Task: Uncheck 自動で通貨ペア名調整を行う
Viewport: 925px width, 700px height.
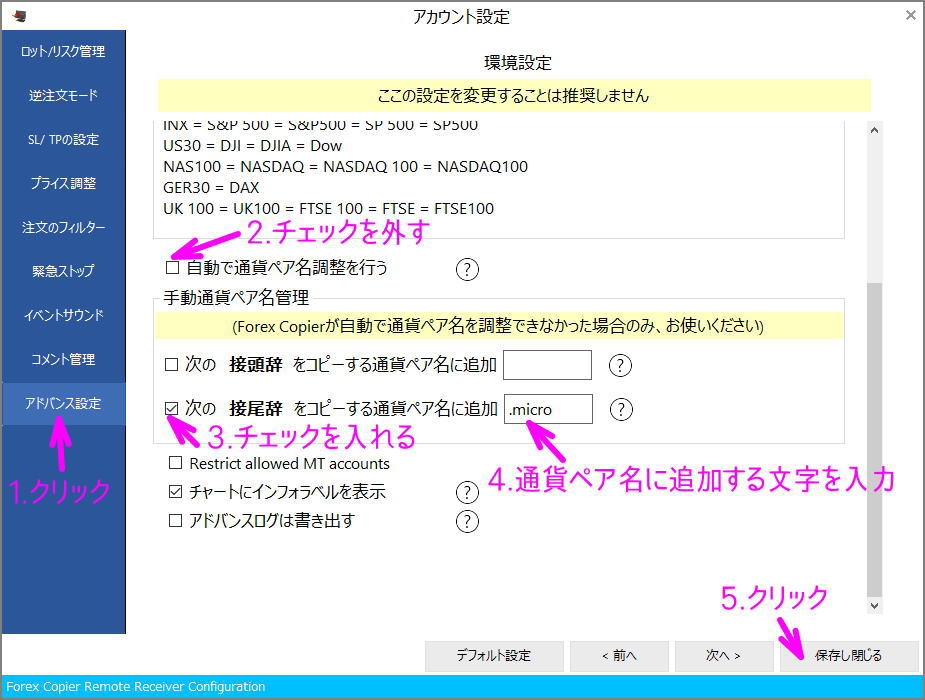Action: click(x=173, y=268)
